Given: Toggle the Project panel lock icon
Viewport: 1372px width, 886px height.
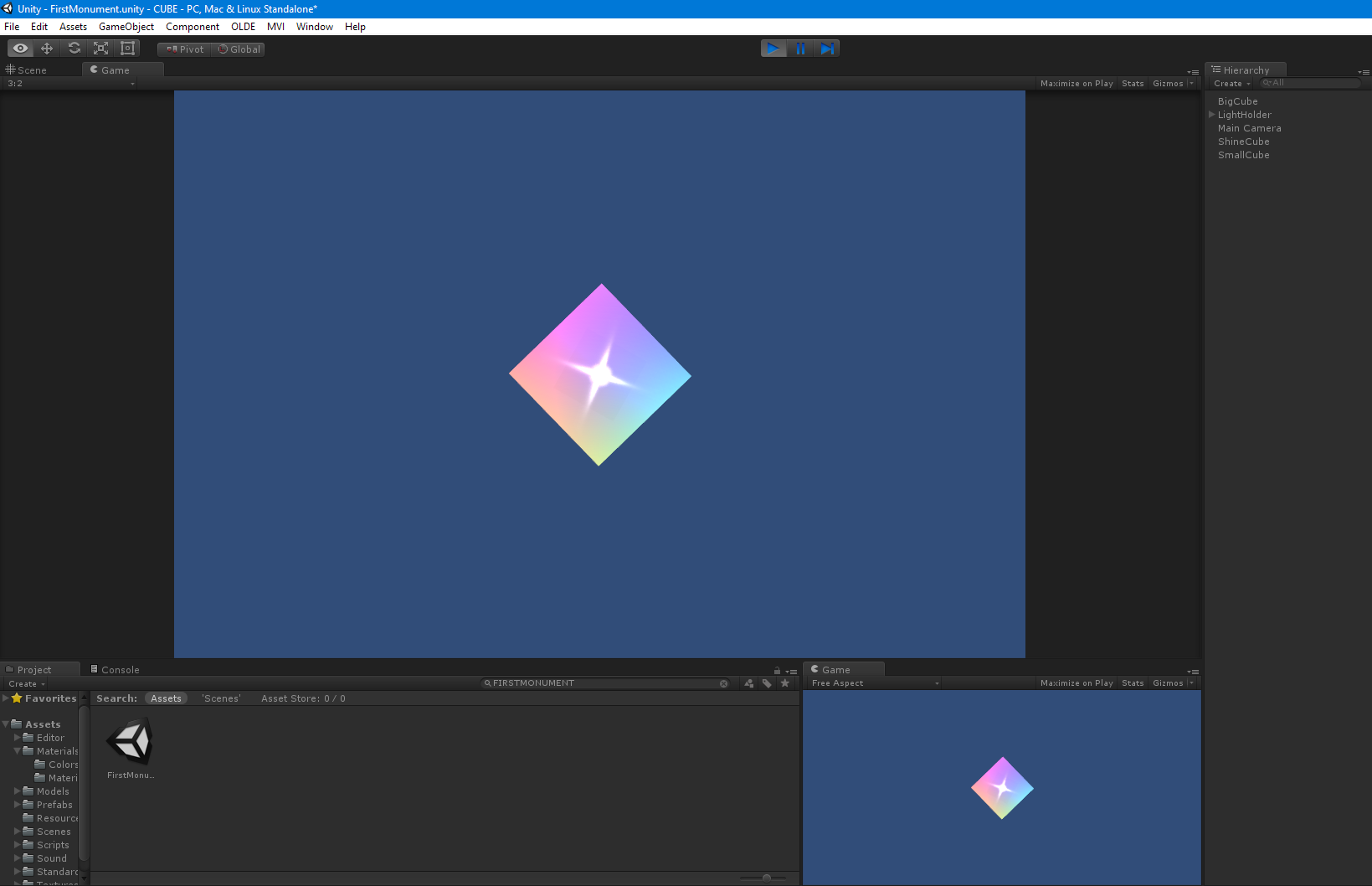Looking at the screenshot, I should point(777,671).
